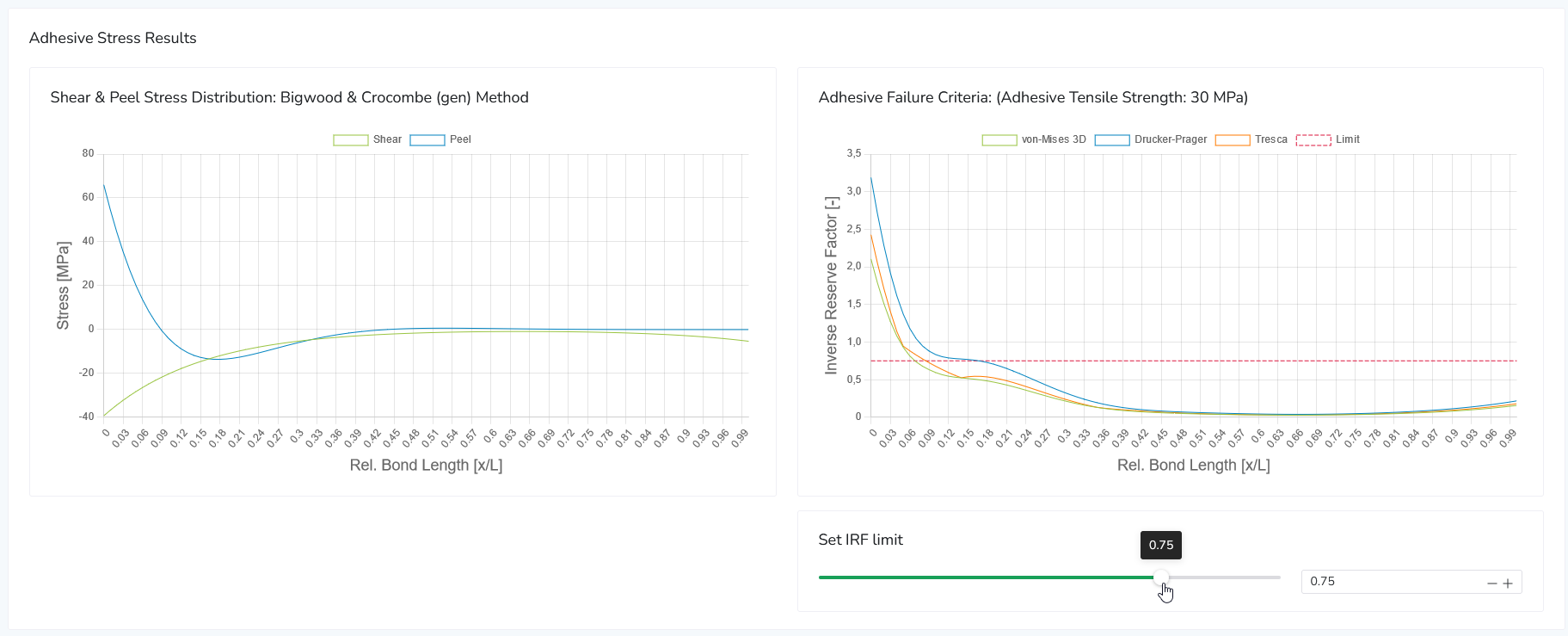Click the Stress [MPa] axis label
This screenshot has height=636, width=1568.
63,286
